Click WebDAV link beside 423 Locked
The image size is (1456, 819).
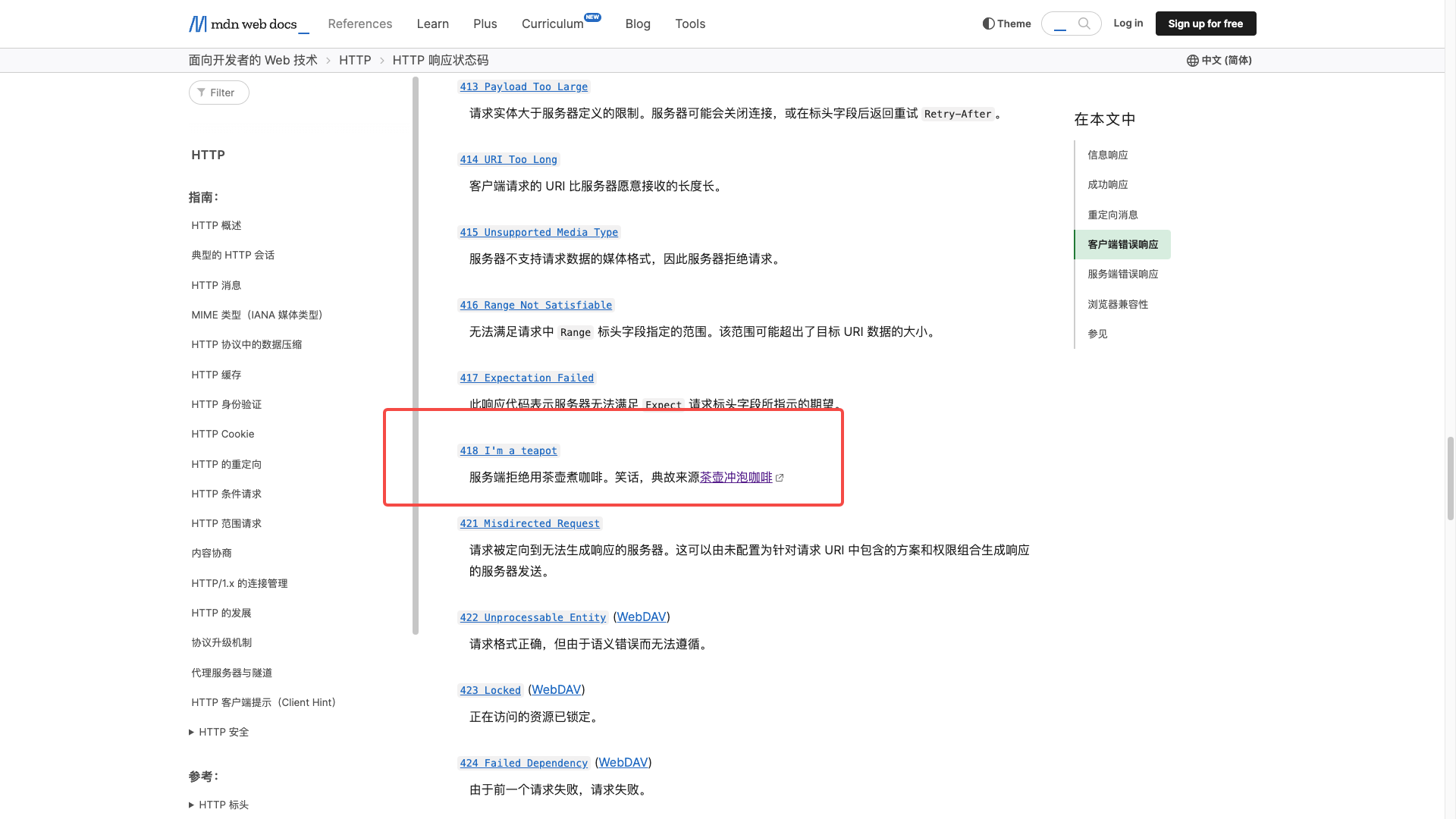coord(557,690)
